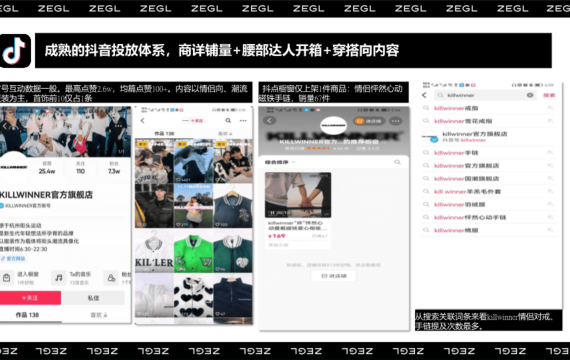
Task: Open the green varsity jacket video thumbnail
Action: (193, 251)
